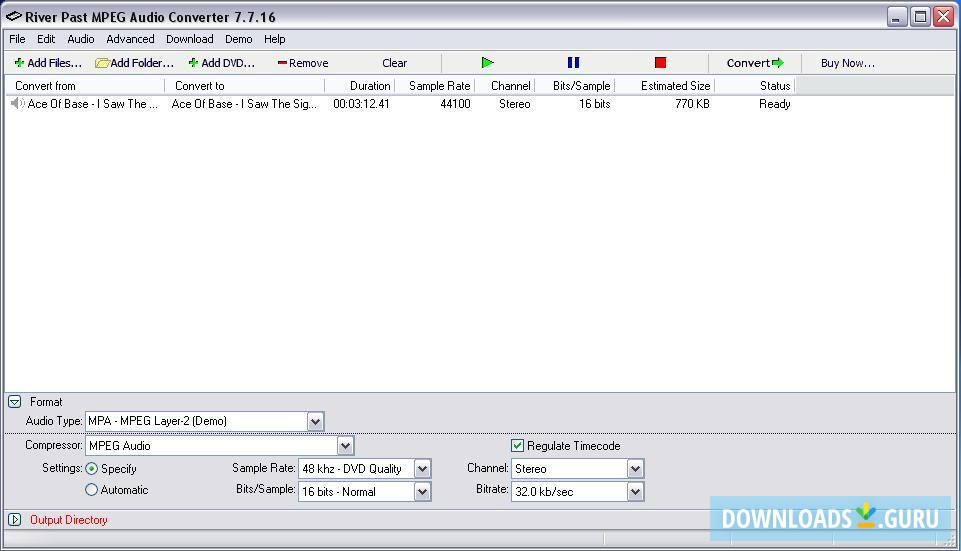Click the Status column header
The height and width of the screenshot is (551, 961).
[x=755, y=86]
